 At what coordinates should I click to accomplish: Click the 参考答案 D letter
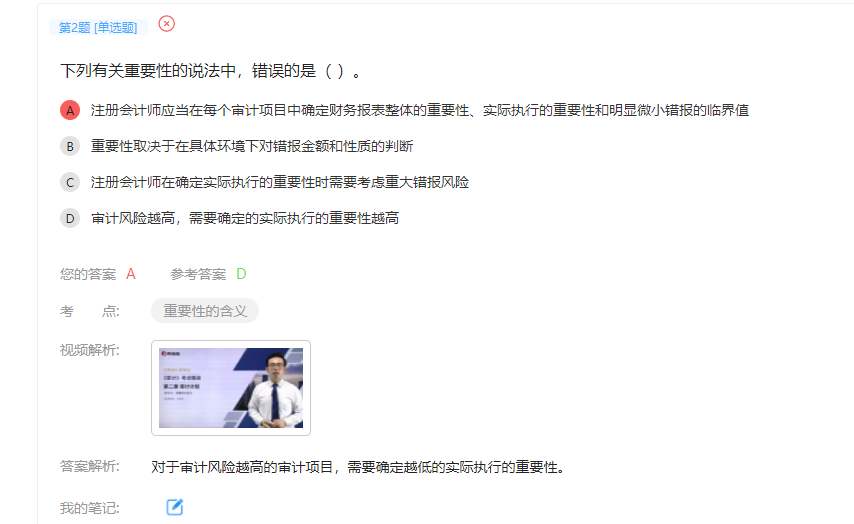click(241, 274)
